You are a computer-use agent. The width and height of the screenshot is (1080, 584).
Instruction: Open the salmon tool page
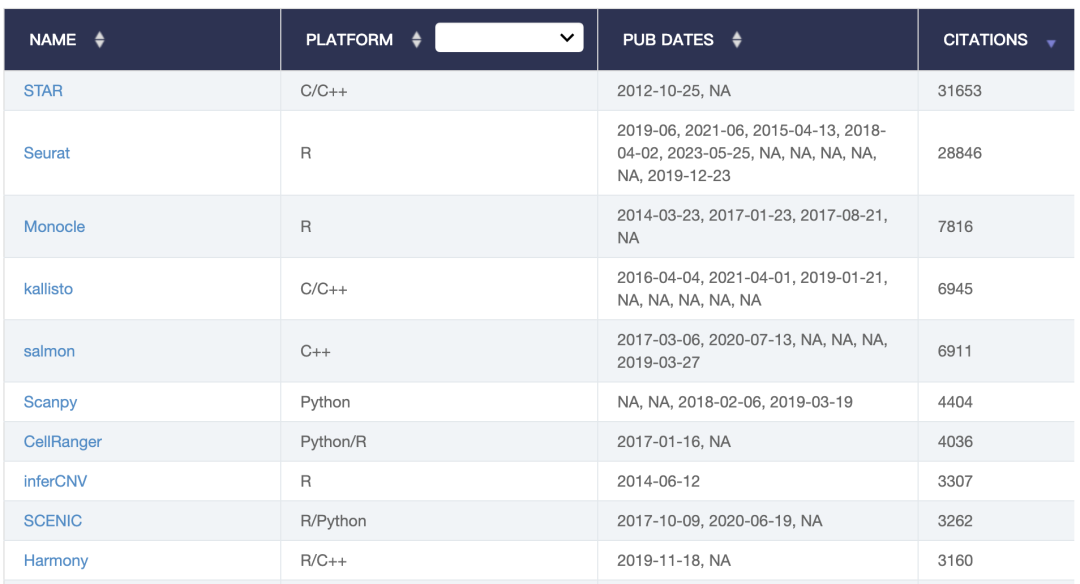(49, 351)
